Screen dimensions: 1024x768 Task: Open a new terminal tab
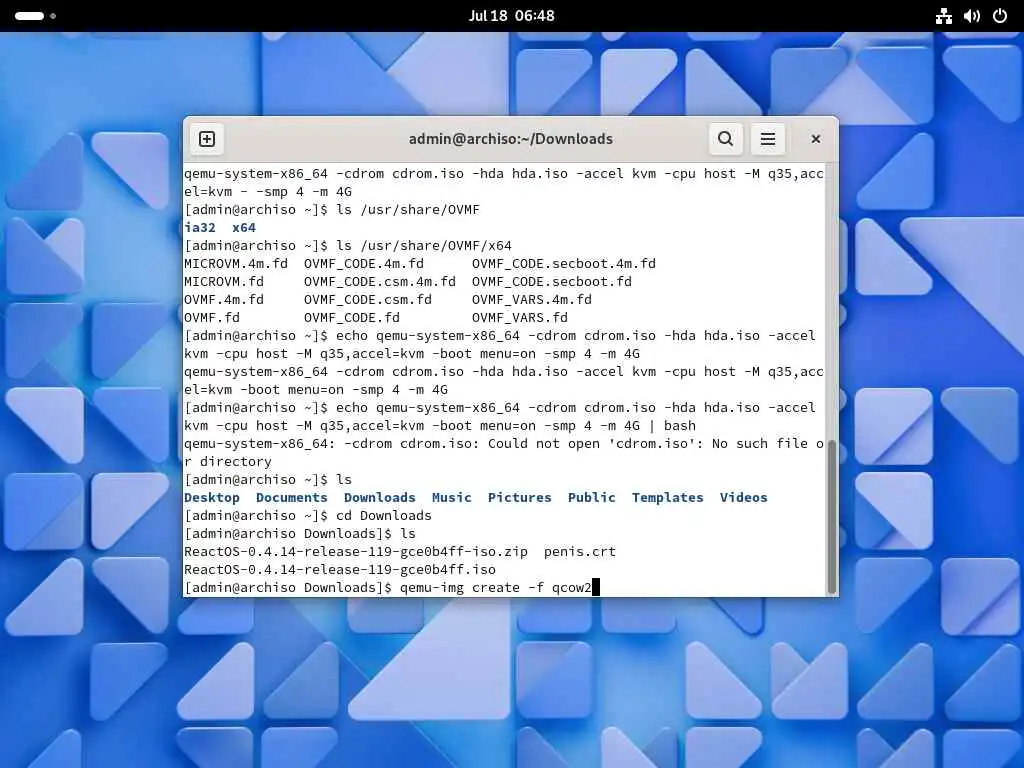(207, 139)
